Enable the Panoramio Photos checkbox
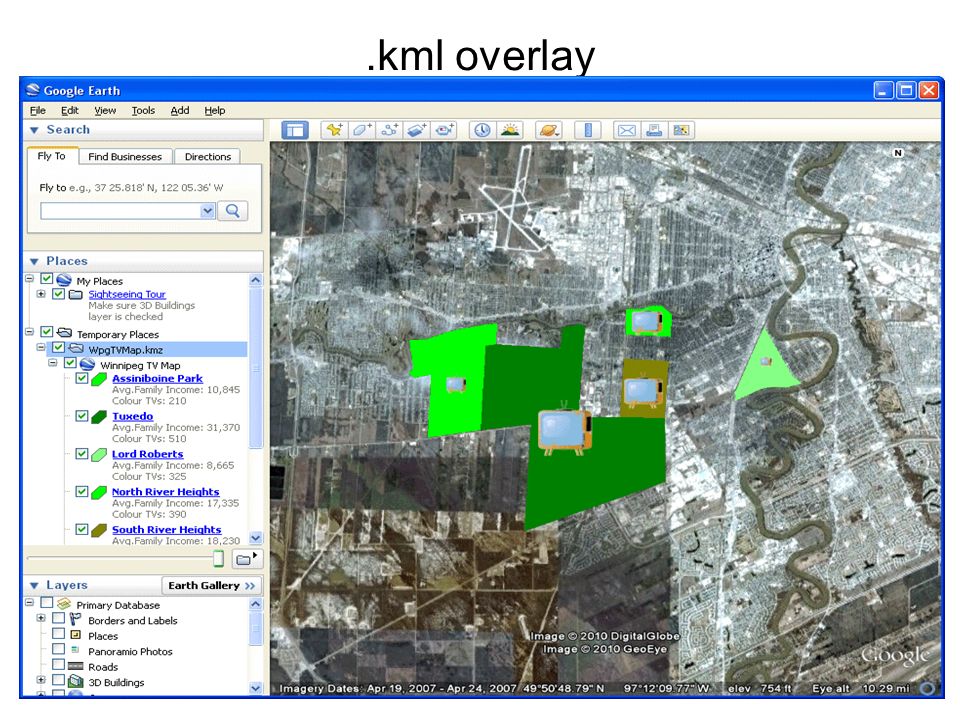Viewport: 960px width, 720px height. (x=58, y=649)
